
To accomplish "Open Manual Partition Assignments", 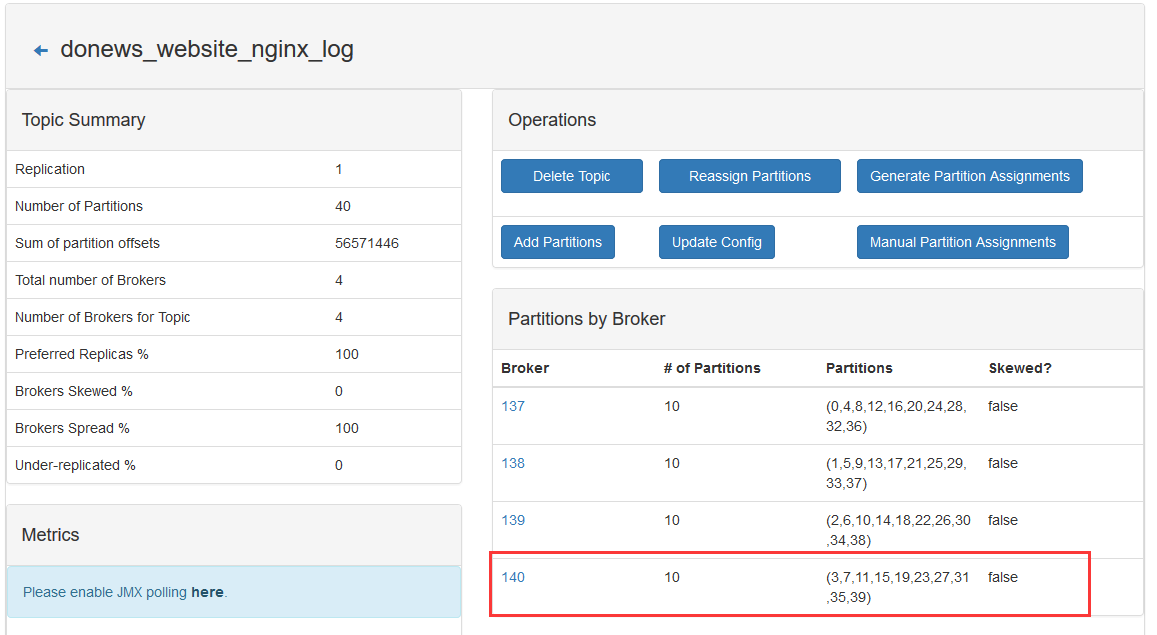I will click(962, 242).
